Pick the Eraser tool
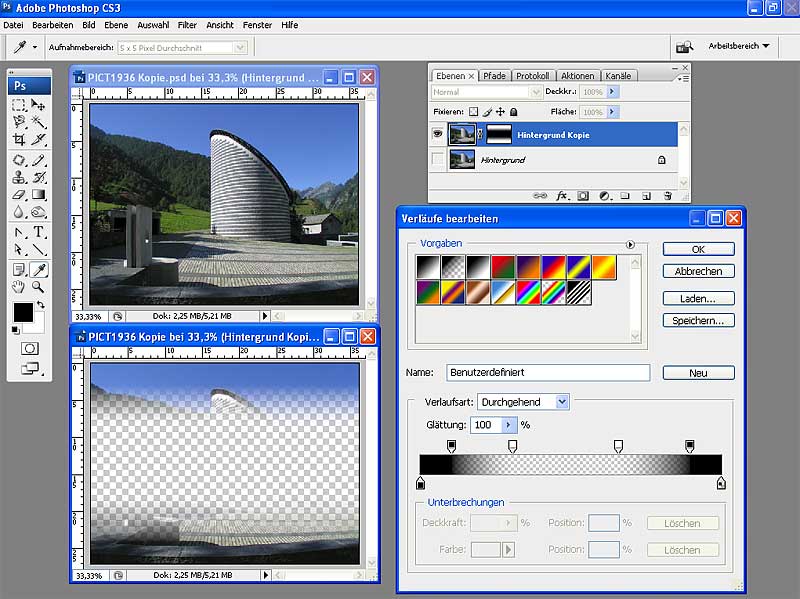This screenshot has height=599, width=800. tap(19, 195)
